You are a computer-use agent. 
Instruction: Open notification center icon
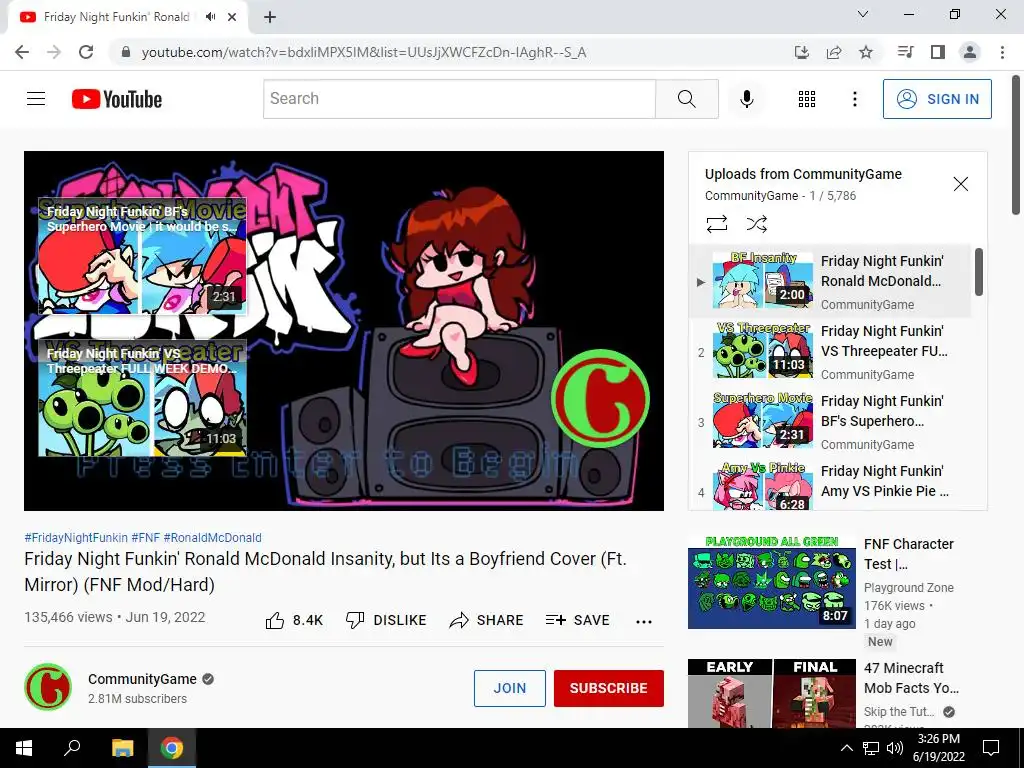tap(991, 748)
